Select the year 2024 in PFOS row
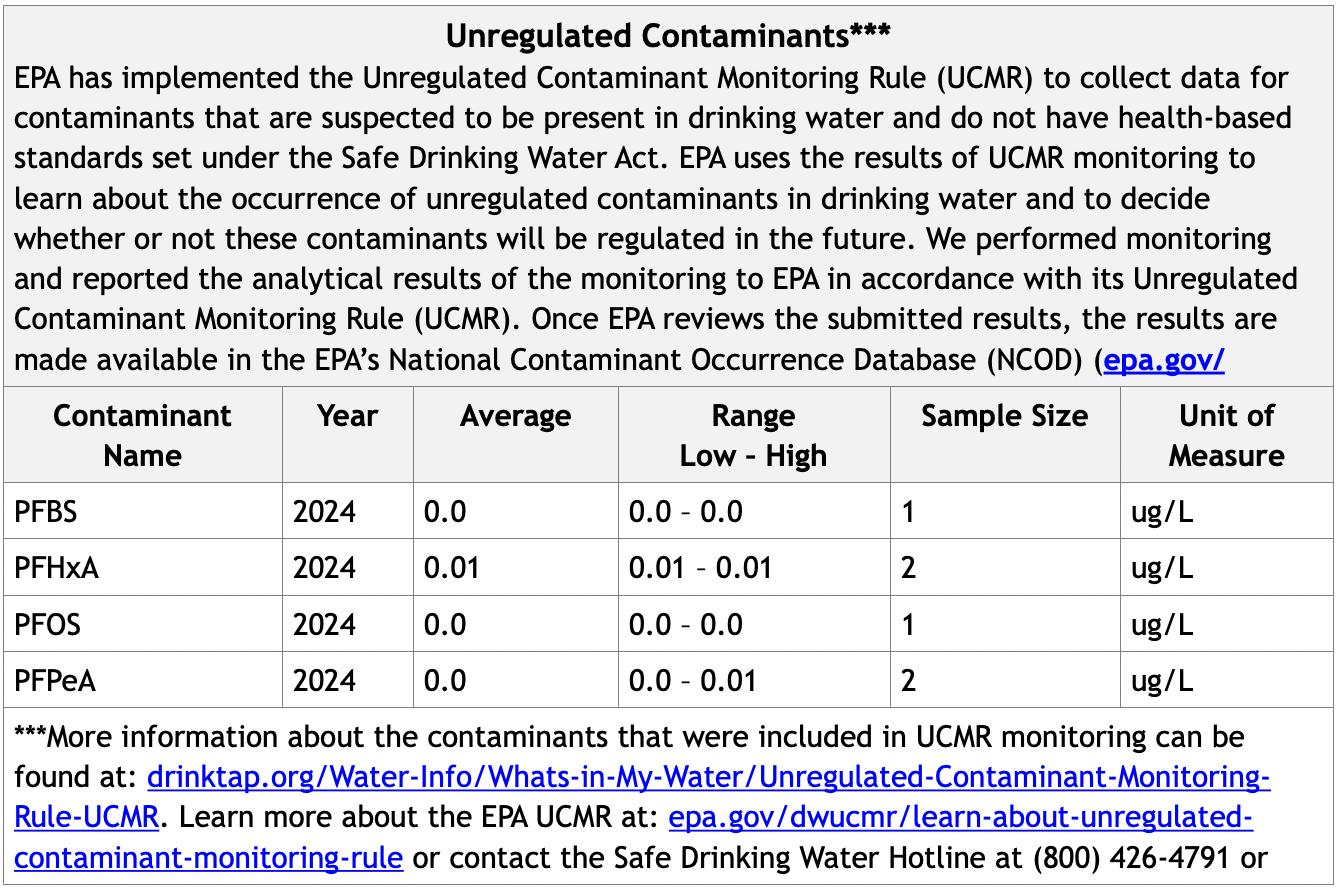This screenshot has width=1336, height=892. (324, 625)
